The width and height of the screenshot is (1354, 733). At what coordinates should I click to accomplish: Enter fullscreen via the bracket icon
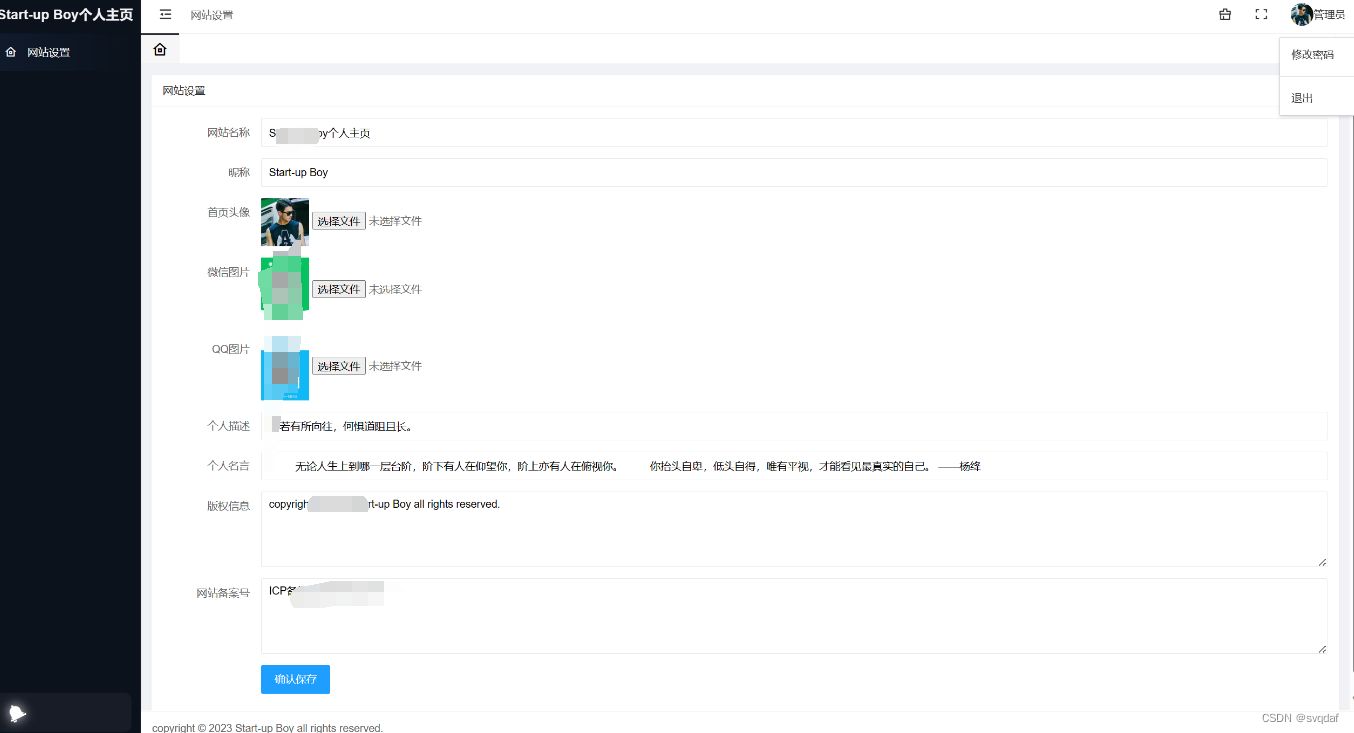[1261, 14]
